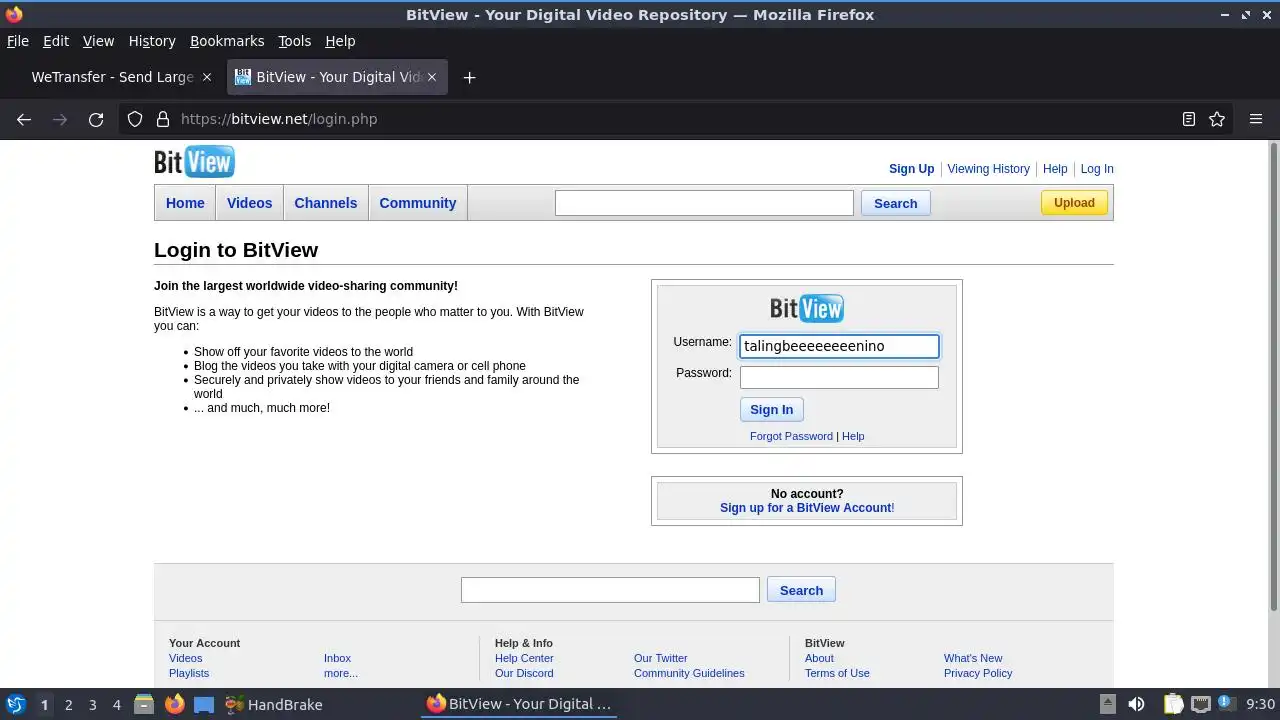
Task: Open the Viewing History link
Action: point(988,169)
